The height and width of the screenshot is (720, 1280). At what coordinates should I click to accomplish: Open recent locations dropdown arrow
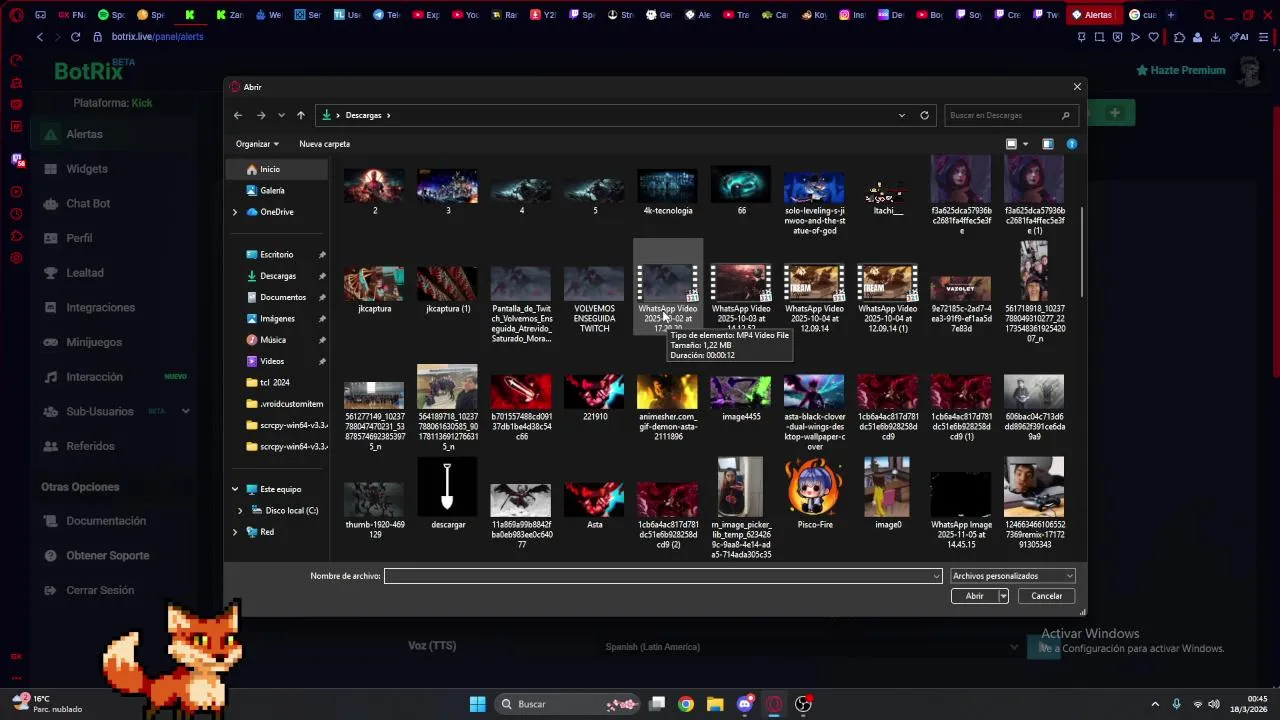click(x=281, y=115)
